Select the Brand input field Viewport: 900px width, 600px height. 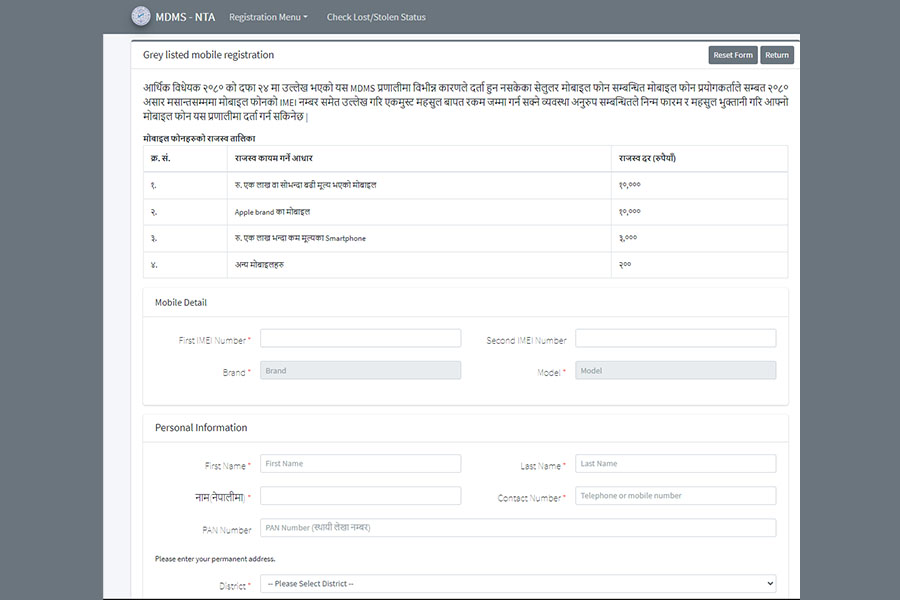360,369
